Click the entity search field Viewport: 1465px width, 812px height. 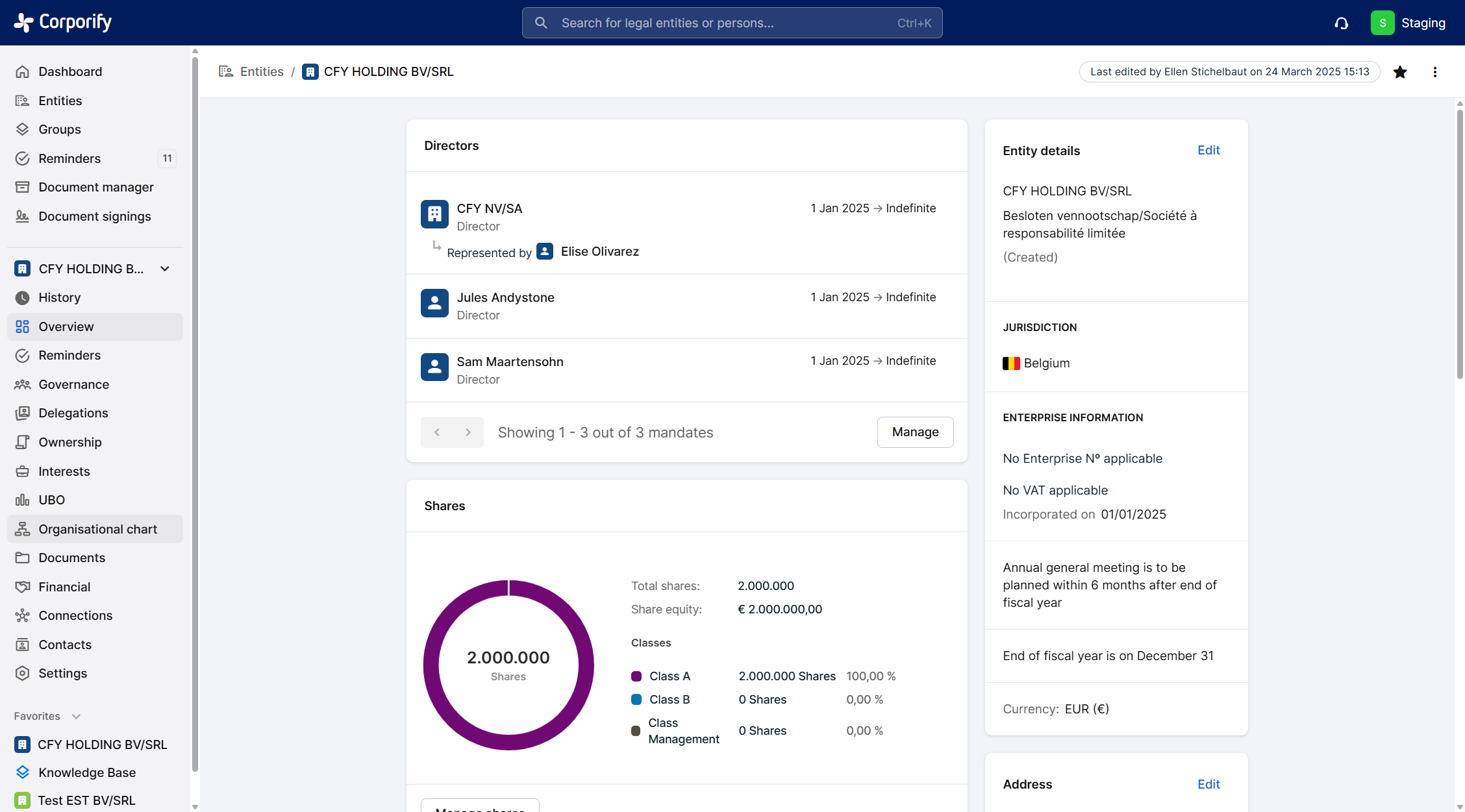tap(732, 23)
